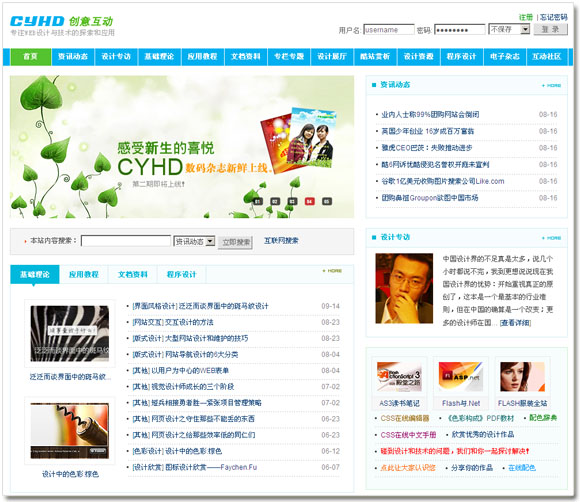The width and height of the screenshot is (580, 502).
Task: Open news item containing Like.com
Action: tap(443, 181)
